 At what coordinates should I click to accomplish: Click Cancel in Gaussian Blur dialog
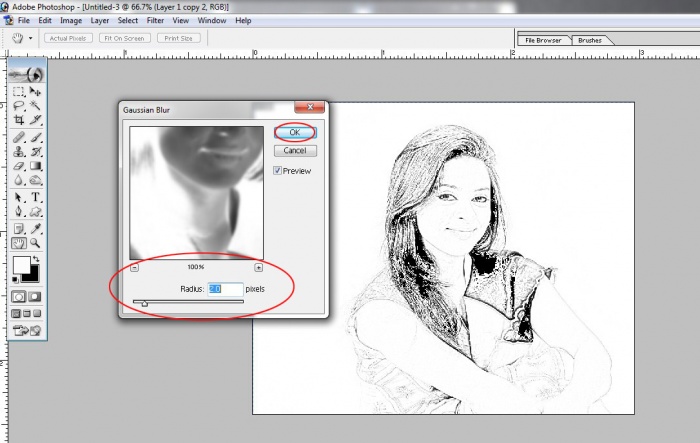coord(295,150)
